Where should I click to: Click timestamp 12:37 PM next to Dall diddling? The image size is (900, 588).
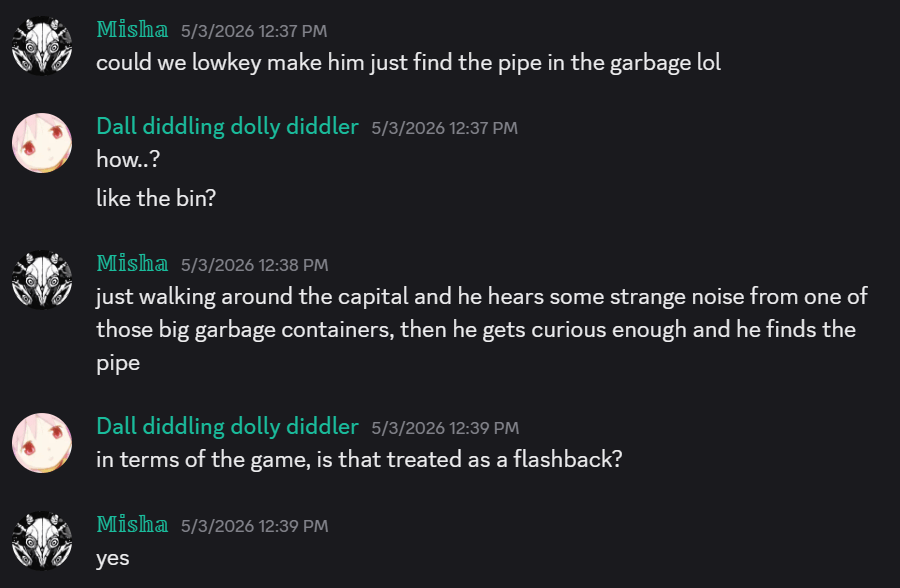pos(444,128)
